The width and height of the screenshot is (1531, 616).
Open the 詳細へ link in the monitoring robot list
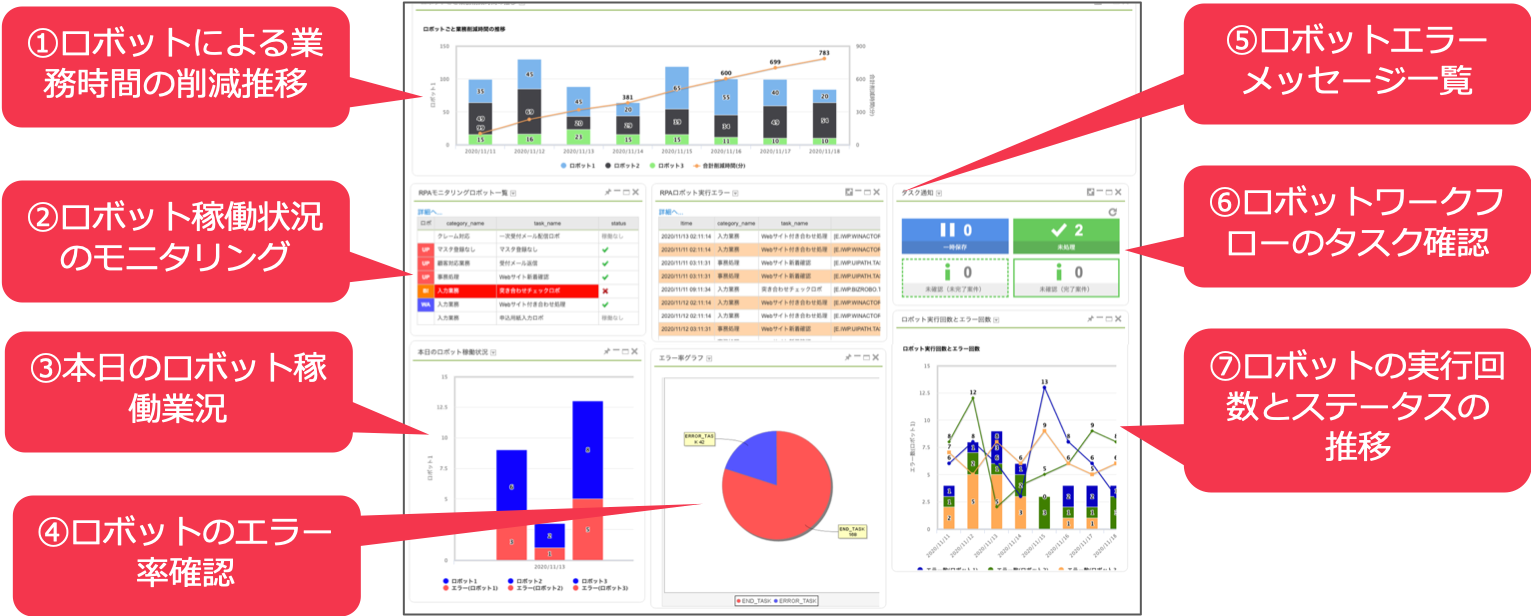[429, 211]
